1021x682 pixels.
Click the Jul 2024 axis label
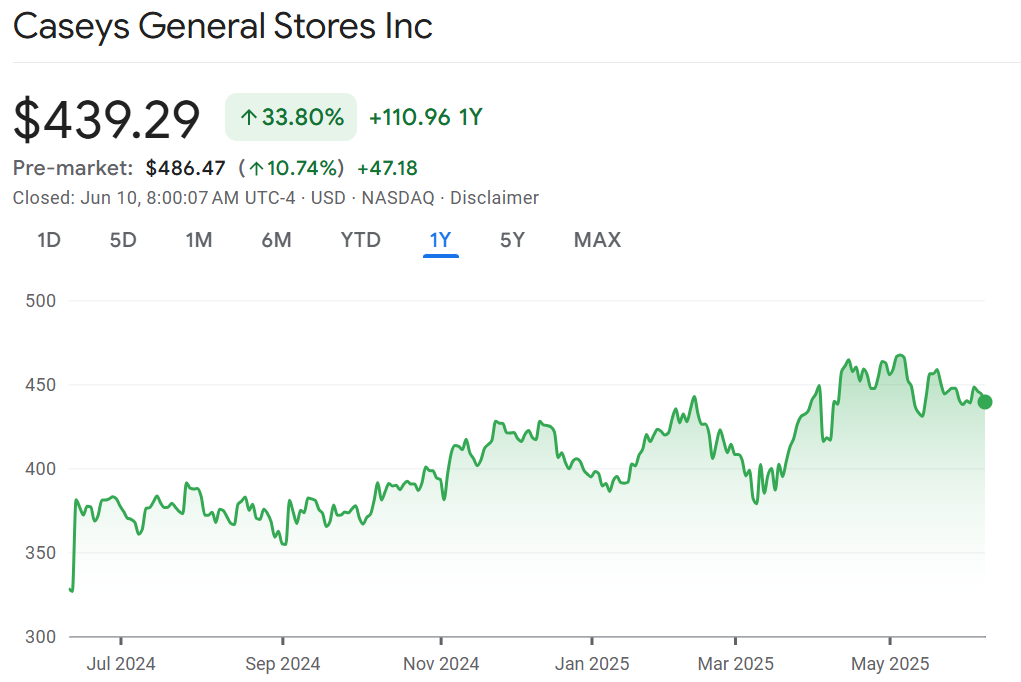[x=122, y=663]
